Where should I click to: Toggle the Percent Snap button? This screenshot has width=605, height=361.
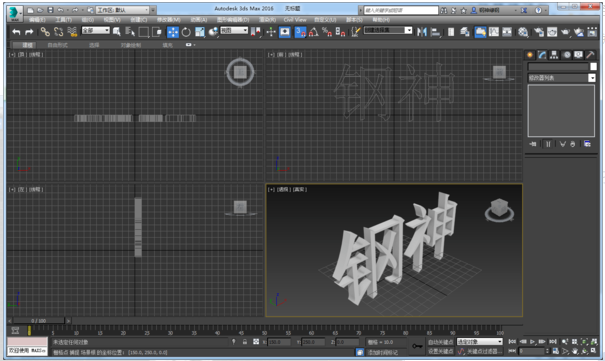point(327,32)
